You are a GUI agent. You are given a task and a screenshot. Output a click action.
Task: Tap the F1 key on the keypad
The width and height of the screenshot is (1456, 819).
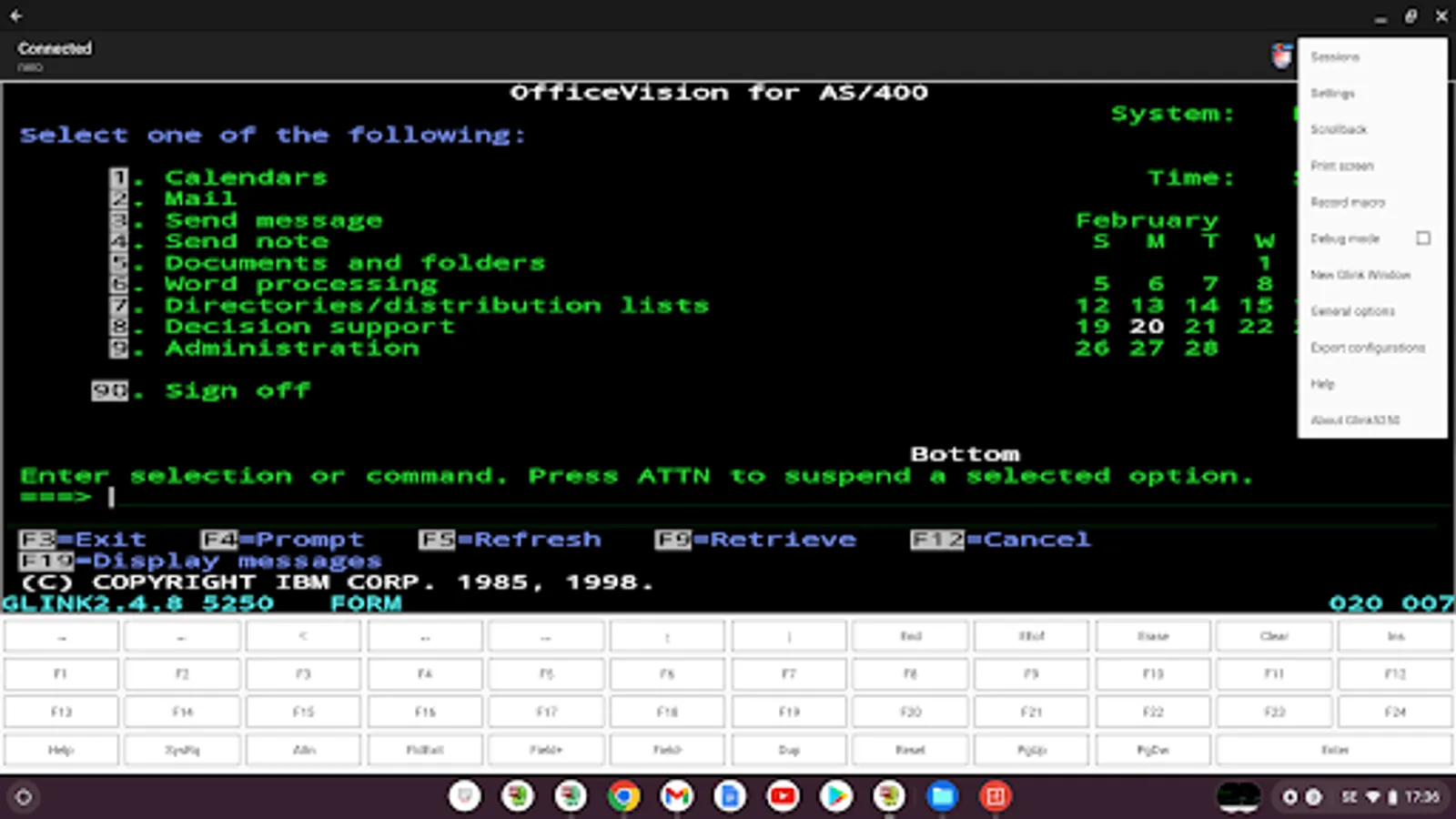pyautogui.click(x=61, y=674)
